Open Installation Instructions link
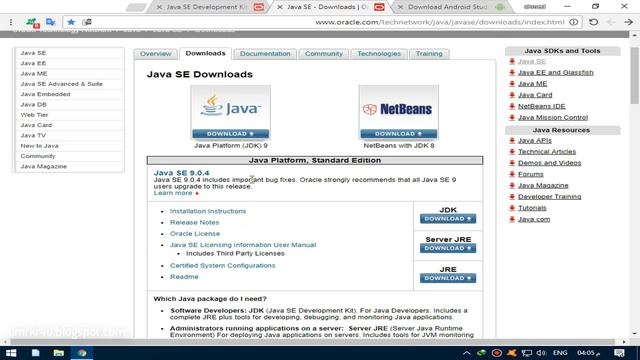 point(208,211)
